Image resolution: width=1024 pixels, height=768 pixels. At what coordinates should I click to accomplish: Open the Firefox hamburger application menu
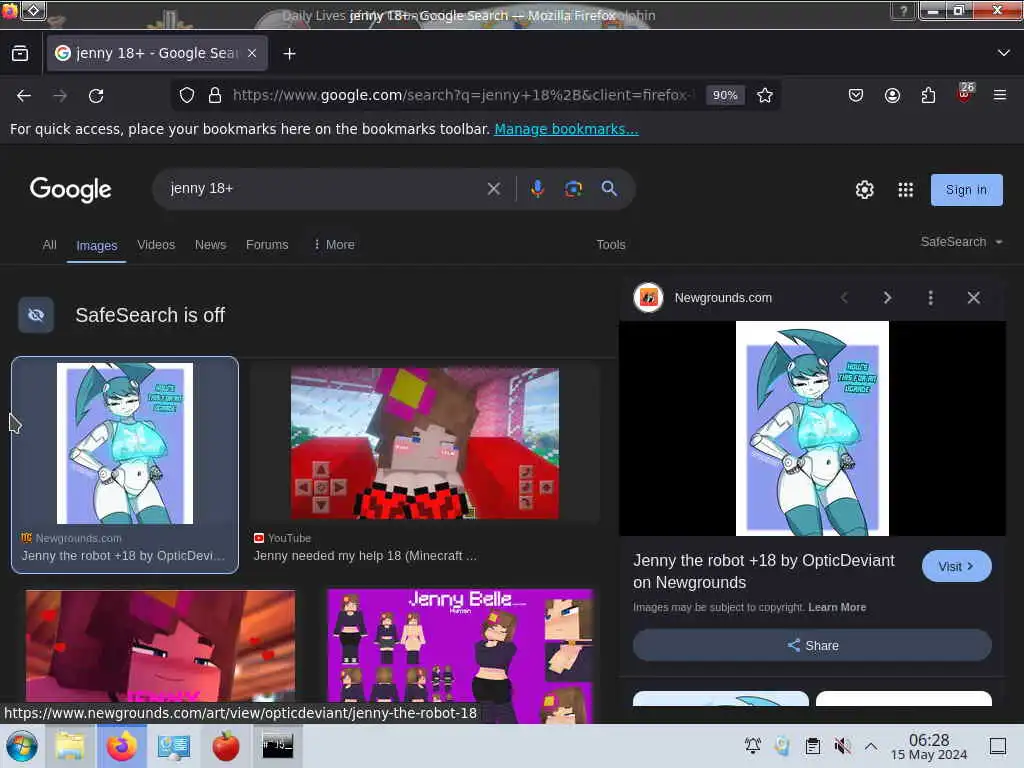pyautogui.click(x=999, y=95)
